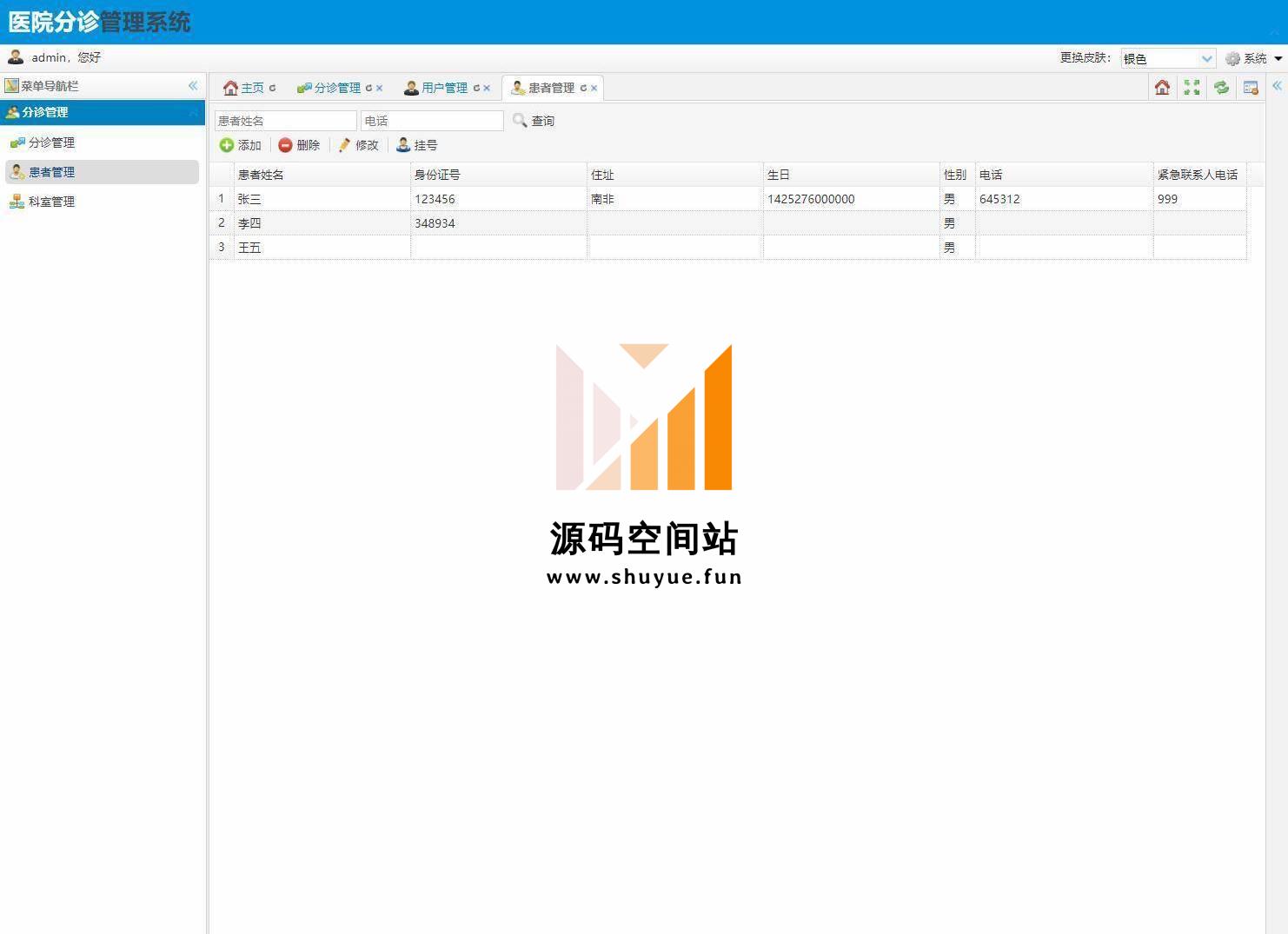Sort by the 紧急联系人电话 column header

1200,175
